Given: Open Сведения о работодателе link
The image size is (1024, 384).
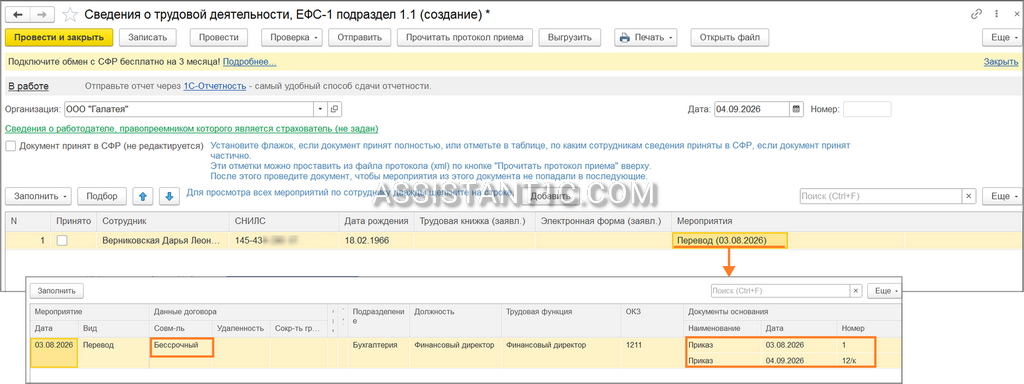Looking at the screenshot, I should tap(191, 129).
